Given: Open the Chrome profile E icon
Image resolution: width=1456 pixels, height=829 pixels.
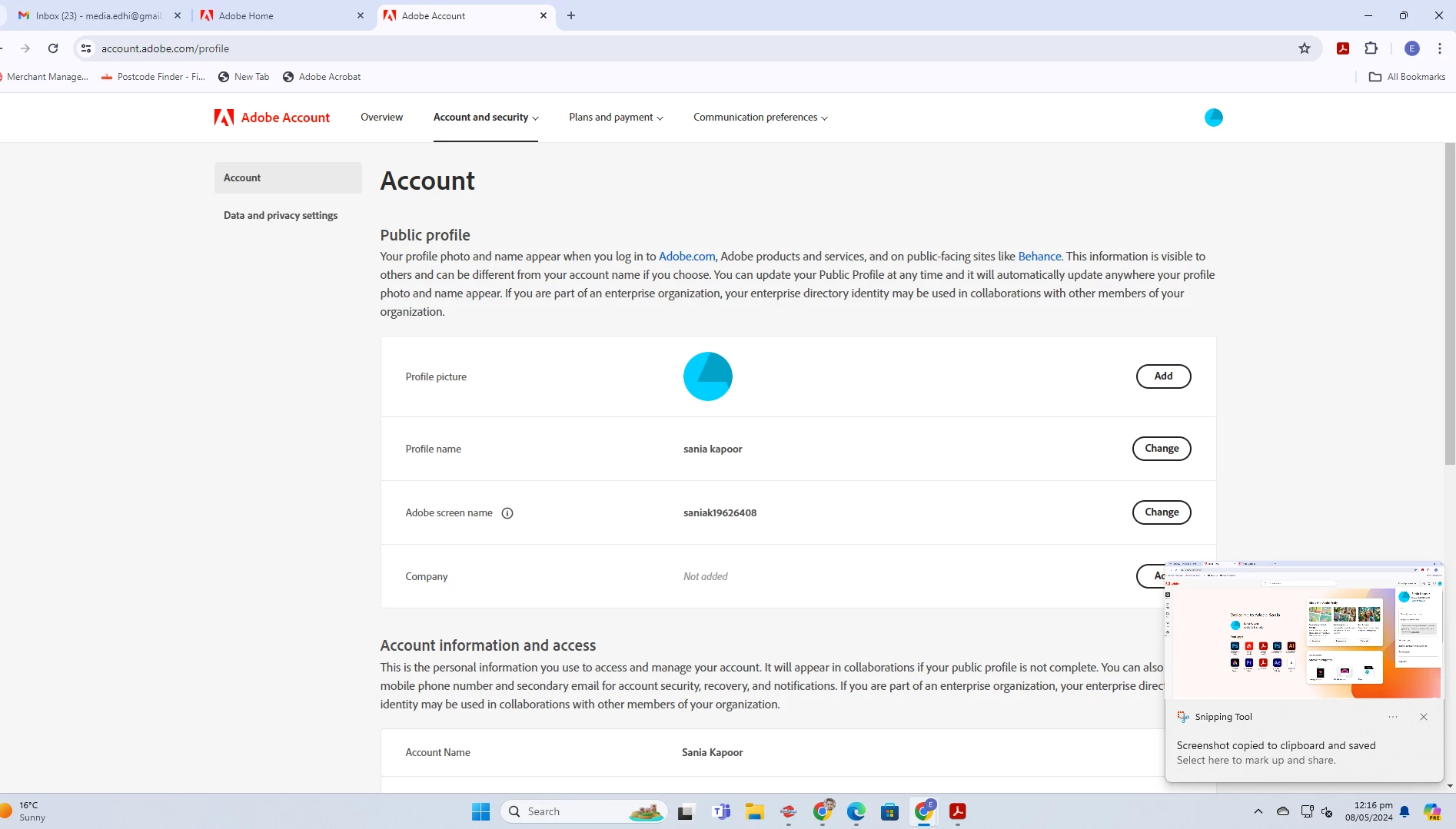Looking at the screenshot, I should click(x=1412, y=48).
